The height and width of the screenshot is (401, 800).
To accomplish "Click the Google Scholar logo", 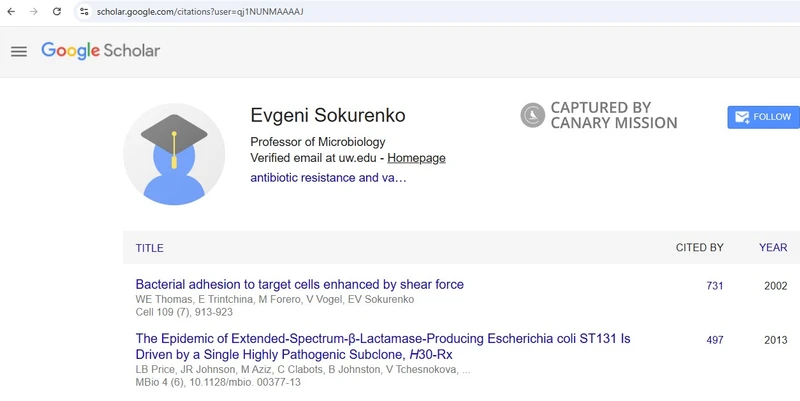I will [x=101, y=51].
